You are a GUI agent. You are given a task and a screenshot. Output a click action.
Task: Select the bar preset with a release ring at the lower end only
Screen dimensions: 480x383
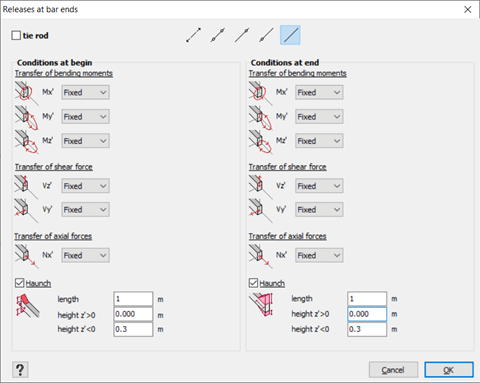tap(266, 35)
